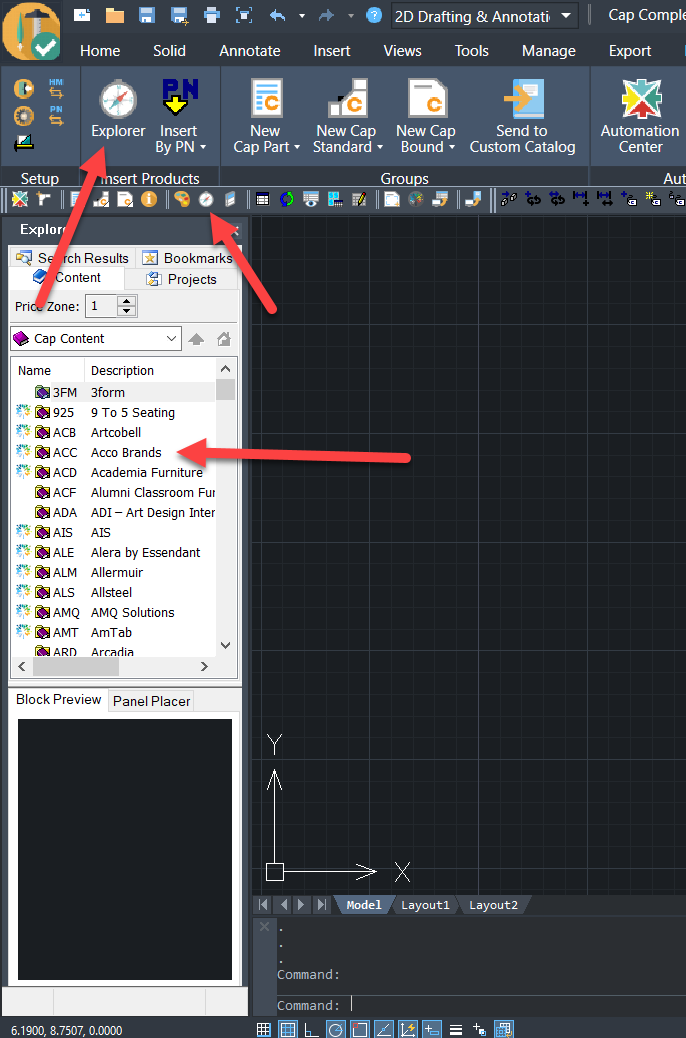The height and width of the screenshot is (1038, 686).
Task: Click the New Cap Part icon
Action: point(266,99)
